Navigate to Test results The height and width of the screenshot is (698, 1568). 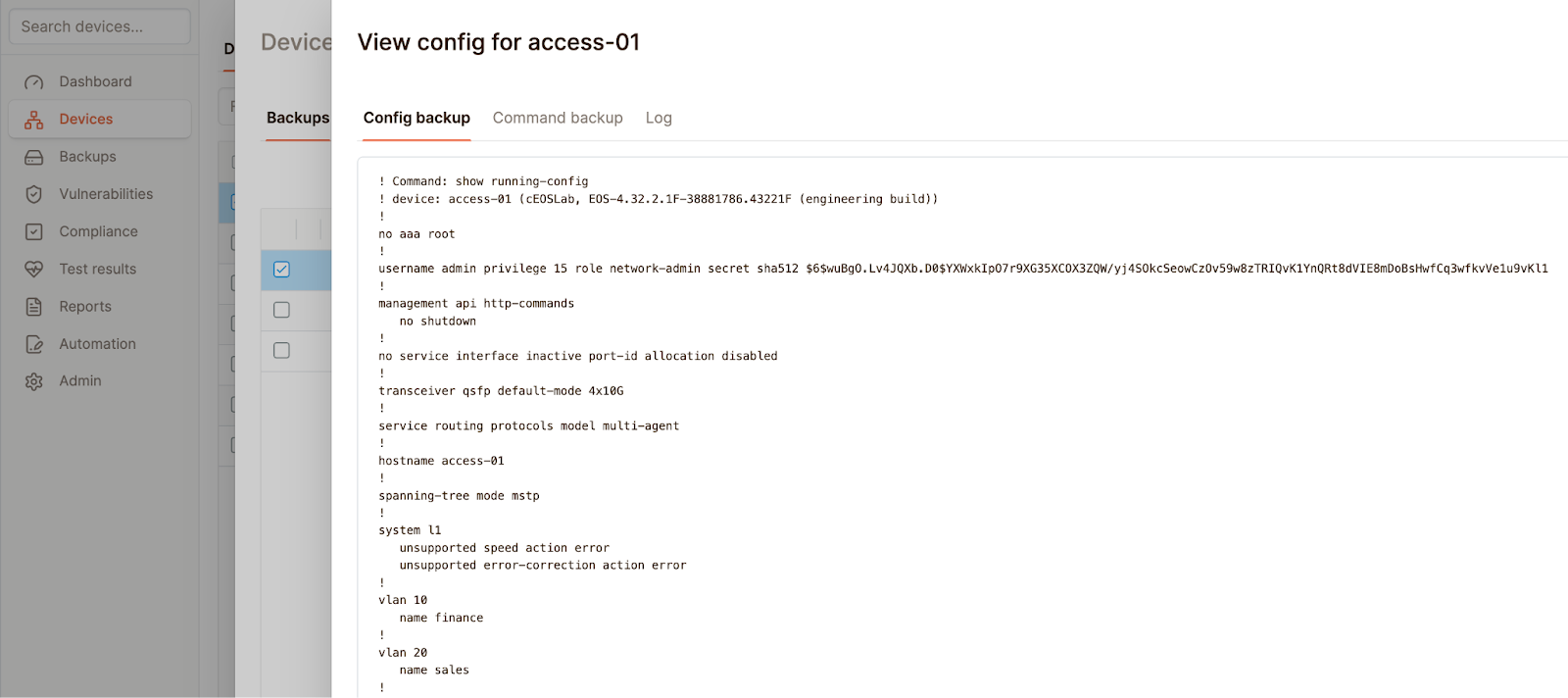97,269
